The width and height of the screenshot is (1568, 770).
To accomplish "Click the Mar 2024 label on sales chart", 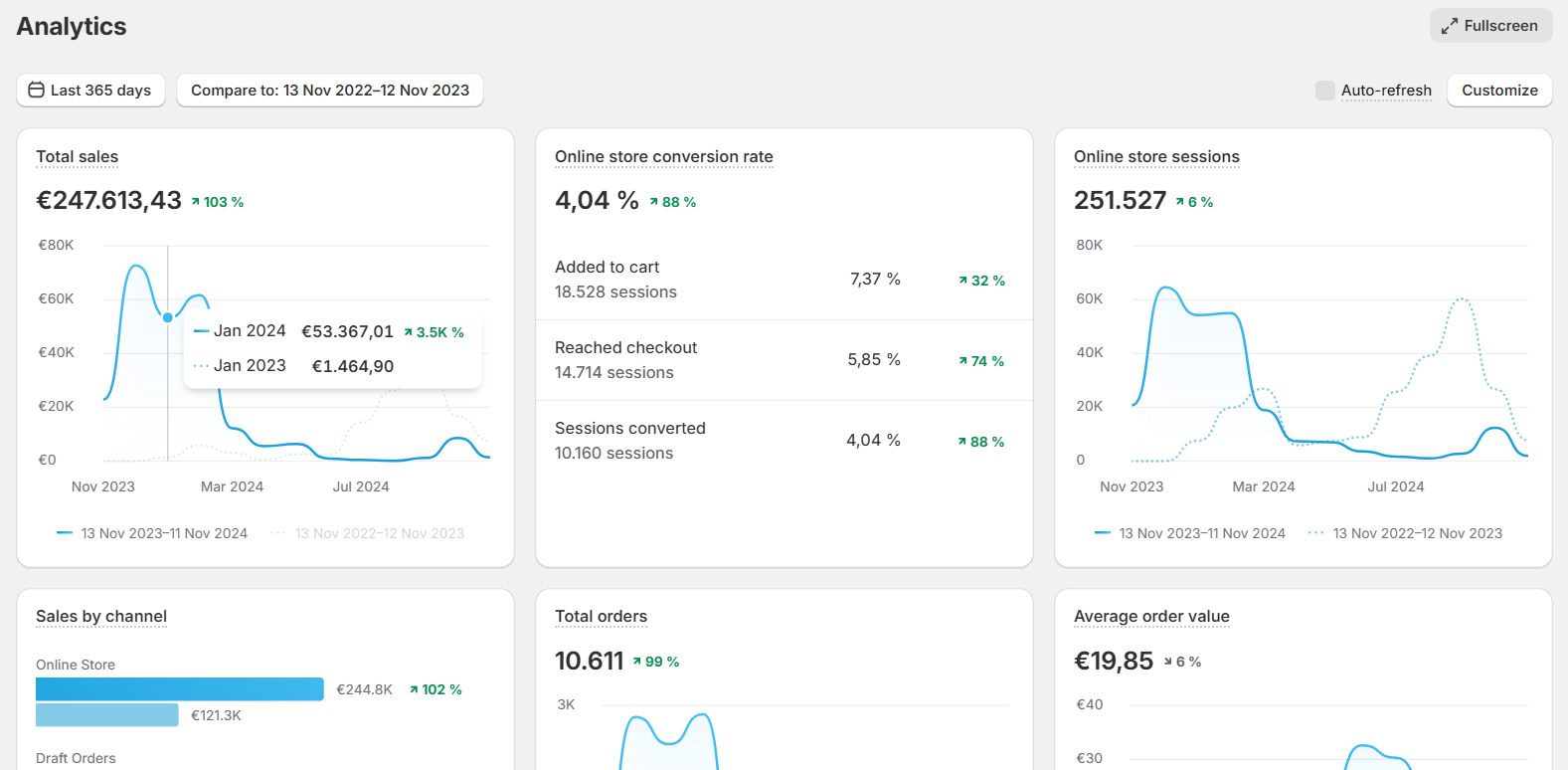I will click(x=232, y=486).
